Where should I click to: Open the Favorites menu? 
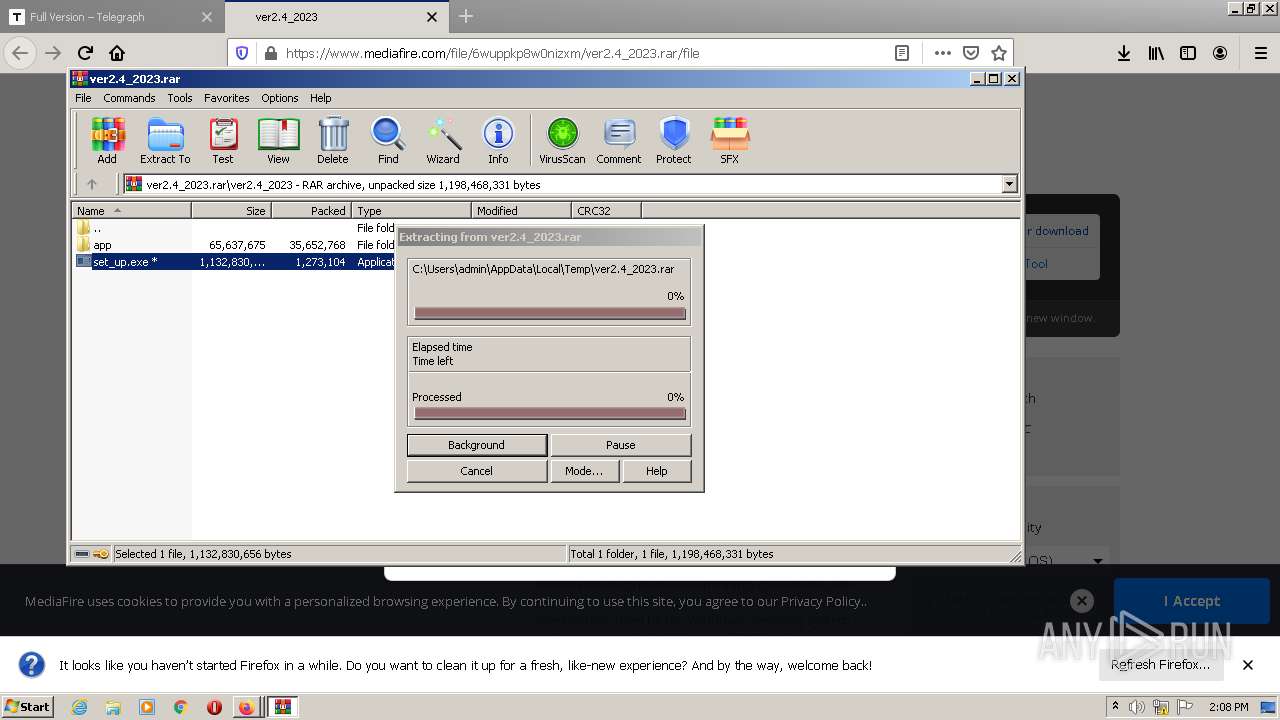[x=227, y=98]
